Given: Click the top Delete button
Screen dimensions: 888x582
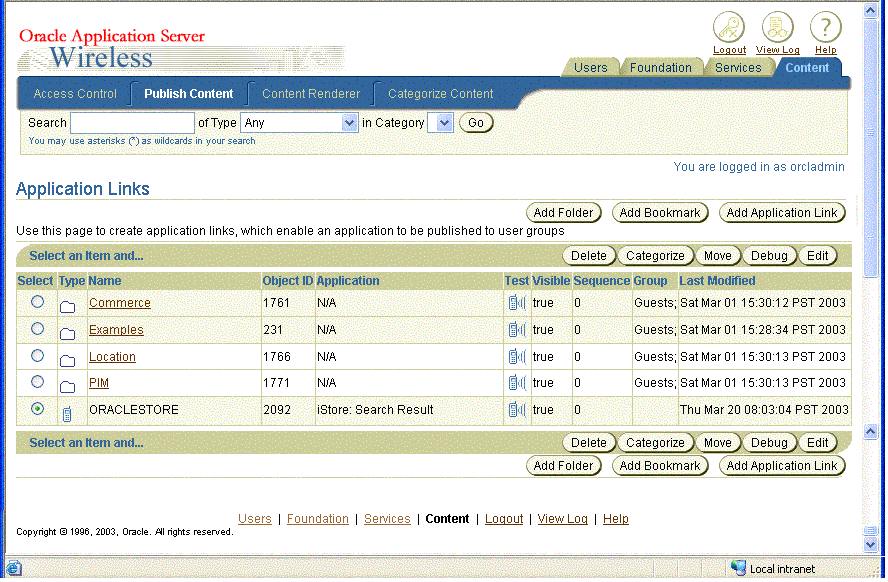Looking at the screenshot, I should click(588, 256).
